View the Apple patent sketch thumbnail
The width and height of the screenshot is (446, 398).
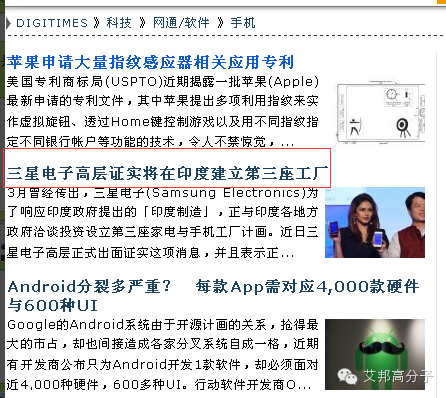380,113
